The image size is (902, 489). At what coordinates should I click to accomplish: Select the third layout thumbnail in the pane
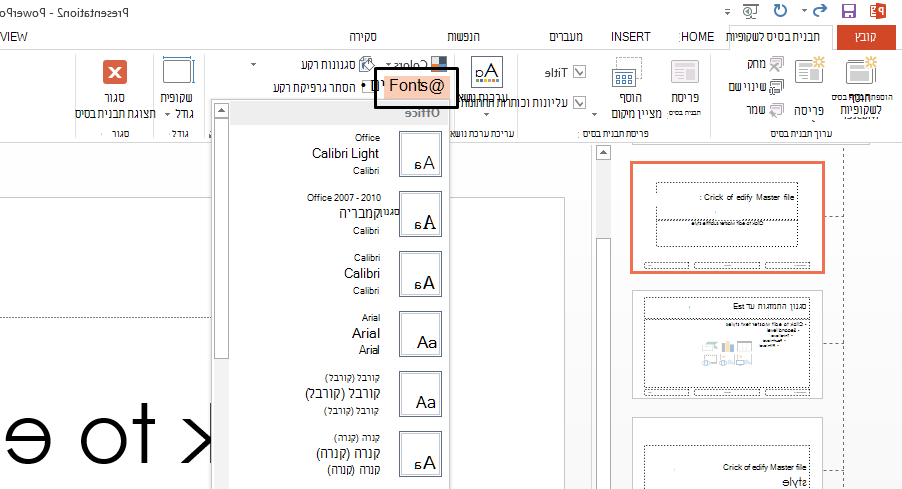pyautogui.click(x=728, y=453)
